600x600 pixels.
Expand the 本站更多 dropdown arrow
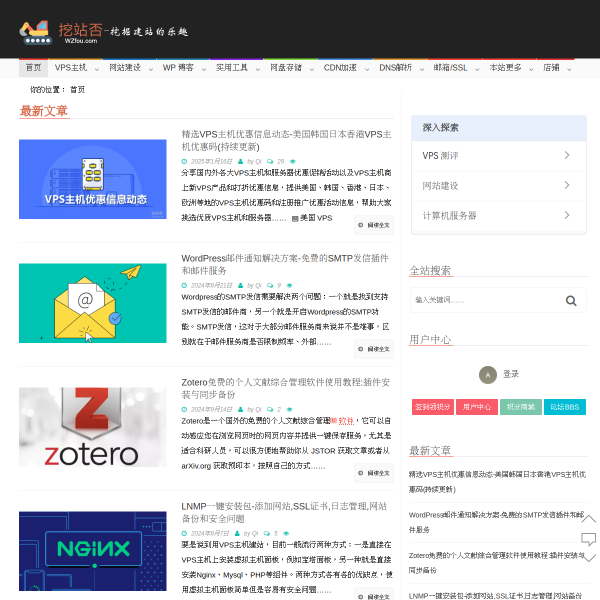pyautogui.click(x=531, y=69)
